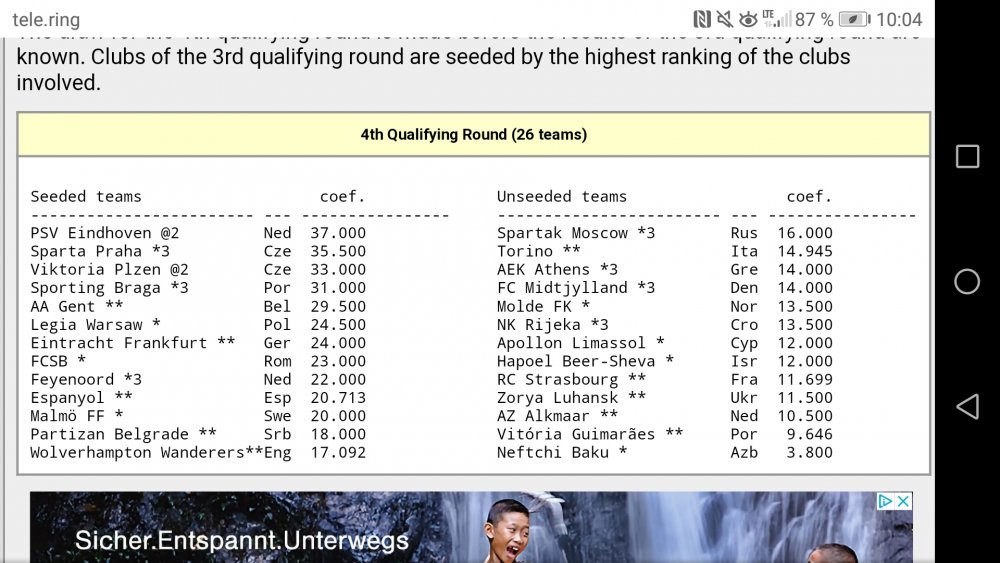Tap the tele.ring carrier label
Image resolution: width=1000 pixels, height=563 pixels.
coord(46,20)
